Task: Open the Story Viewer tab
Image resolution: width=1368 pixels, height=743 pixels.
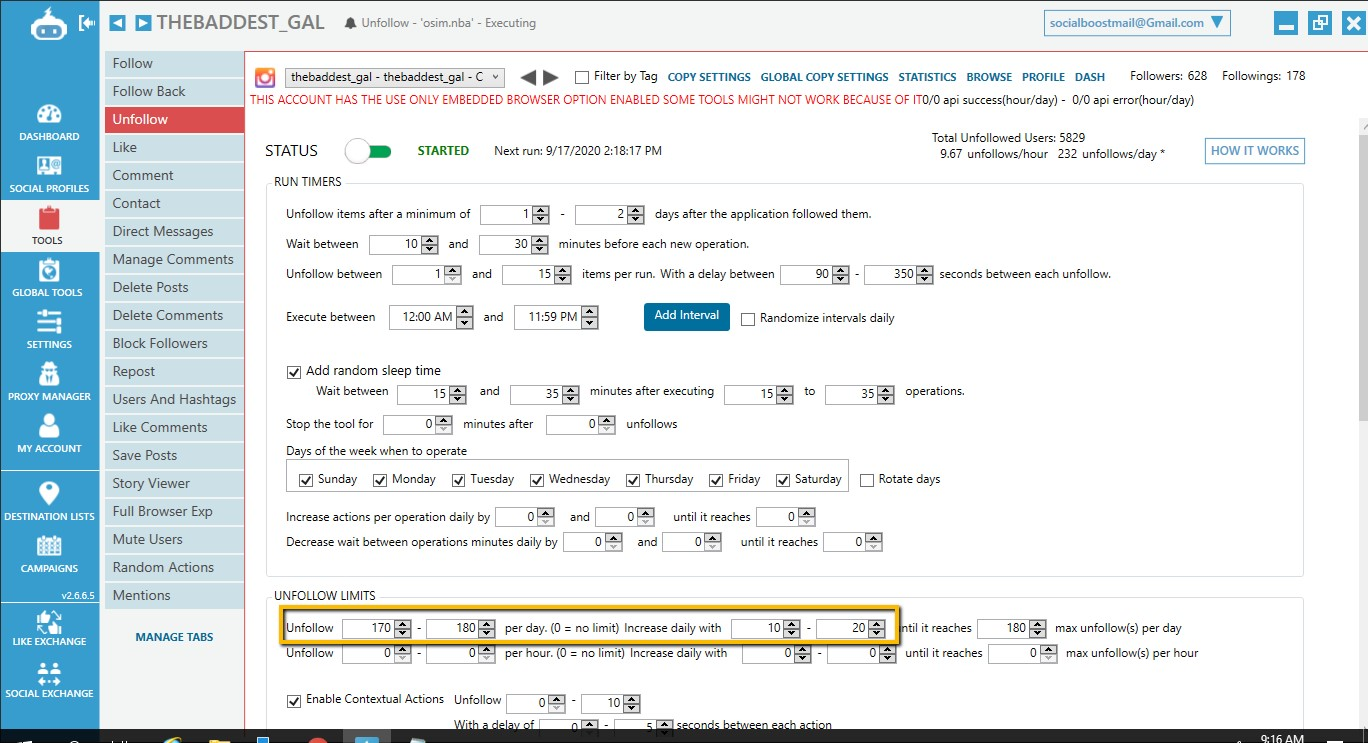Action: click(174, 483)
